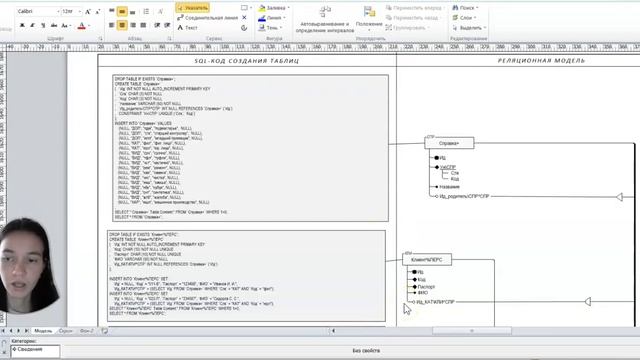Click the Паспорт attribute label
This screenshot has width=640, height=360.
(426, 287)
